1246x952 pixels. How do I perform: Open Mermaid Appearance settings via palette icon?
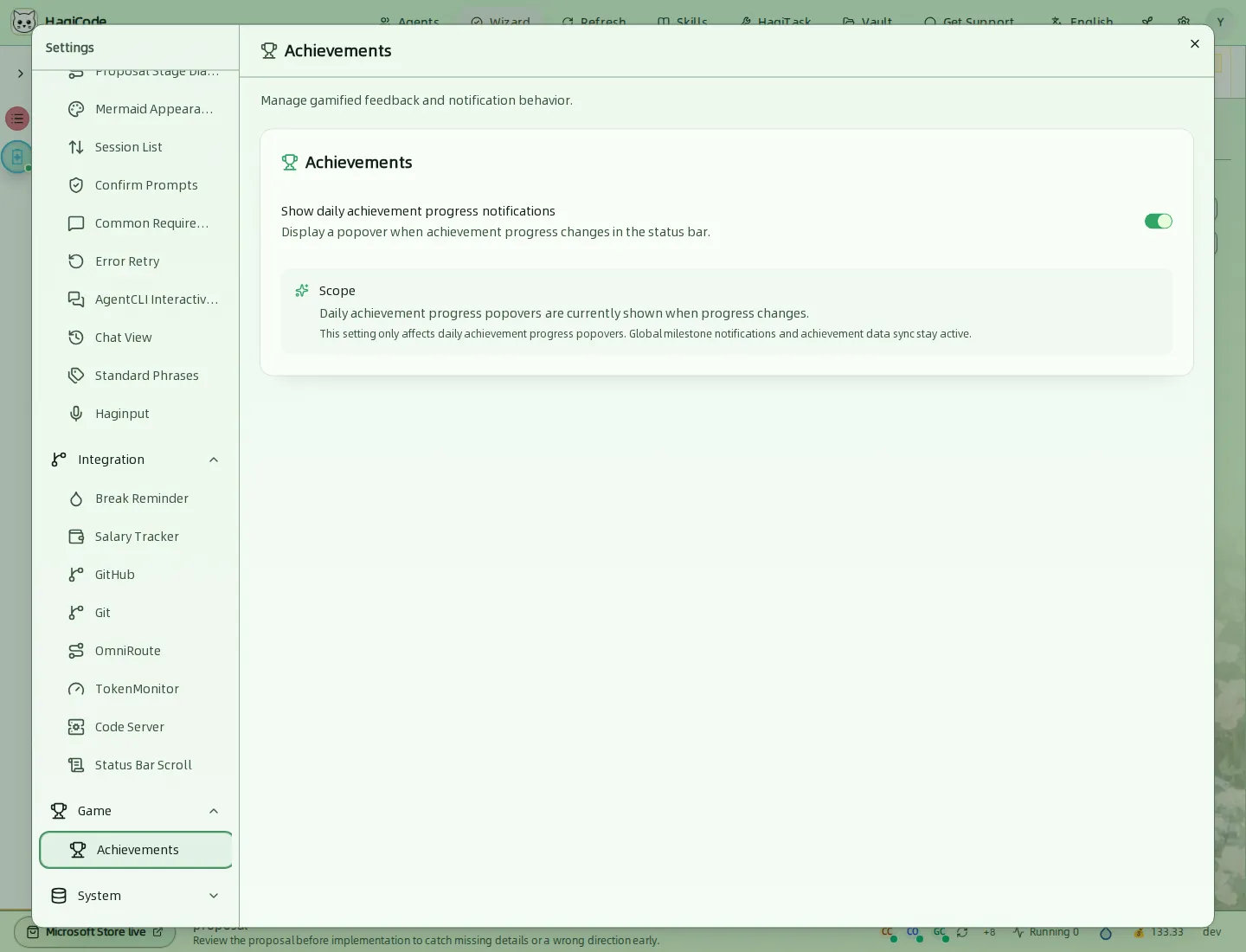tap(76, 109)
